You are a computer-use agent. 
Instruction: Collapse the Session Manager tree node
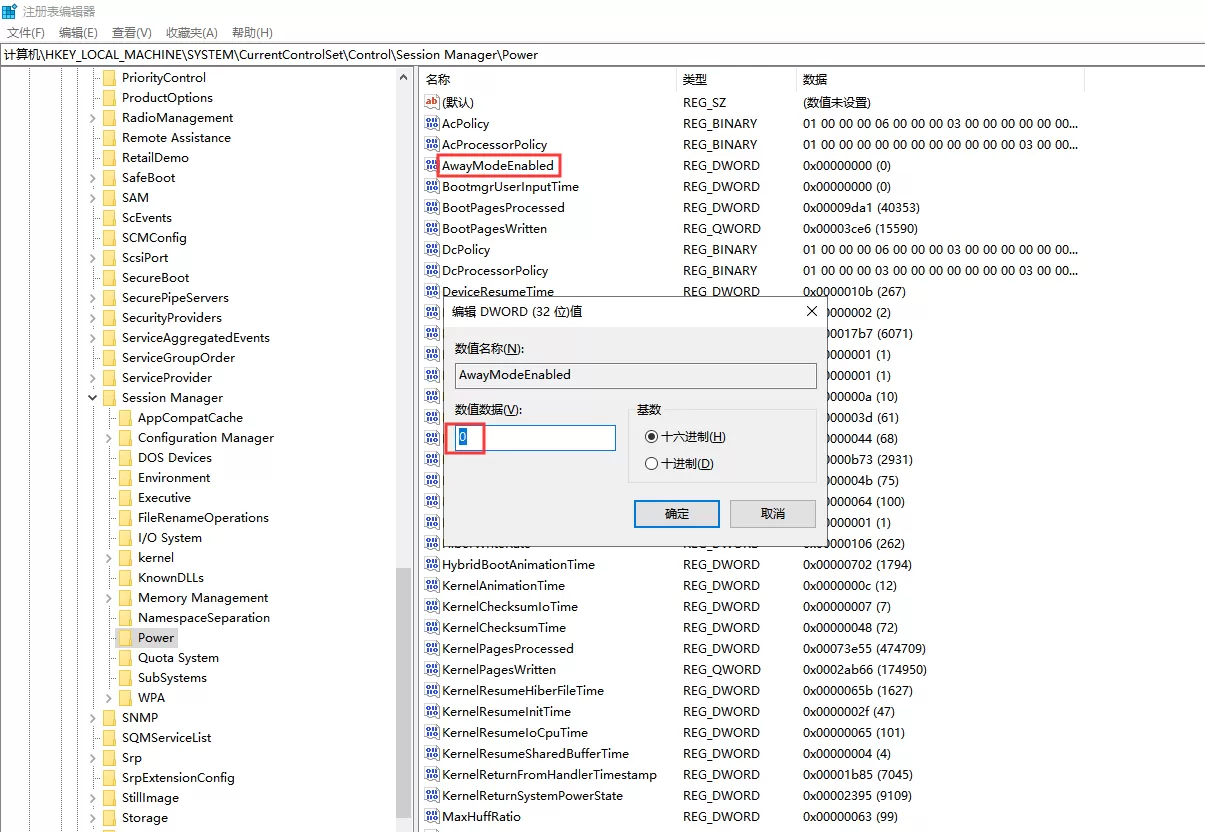pos(93,398)
